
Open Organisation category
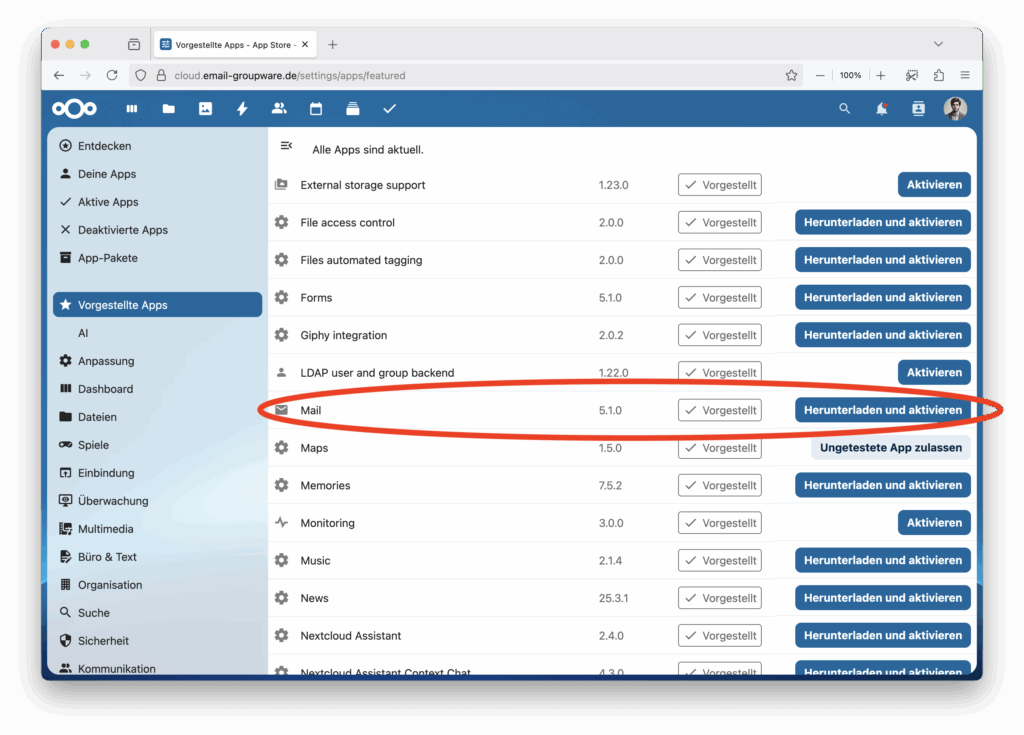point(157,585)
